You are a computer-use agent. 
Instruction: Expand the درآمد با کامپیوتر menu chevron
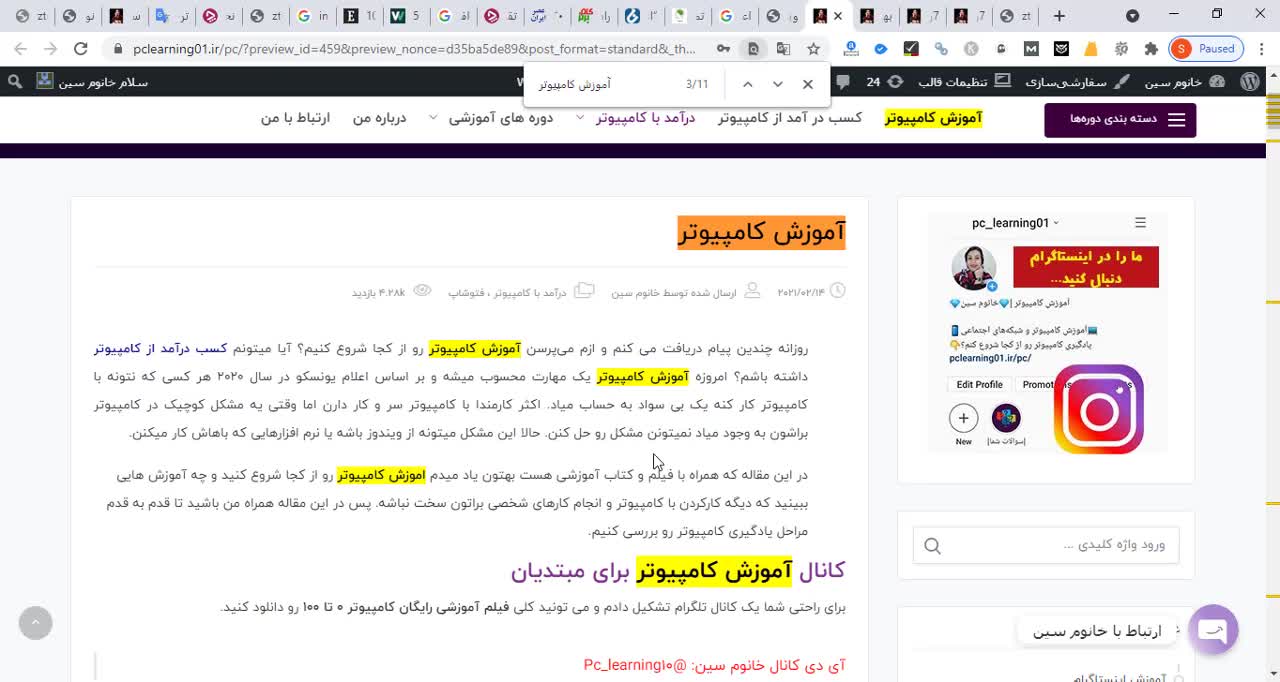[x=579, y=117]
